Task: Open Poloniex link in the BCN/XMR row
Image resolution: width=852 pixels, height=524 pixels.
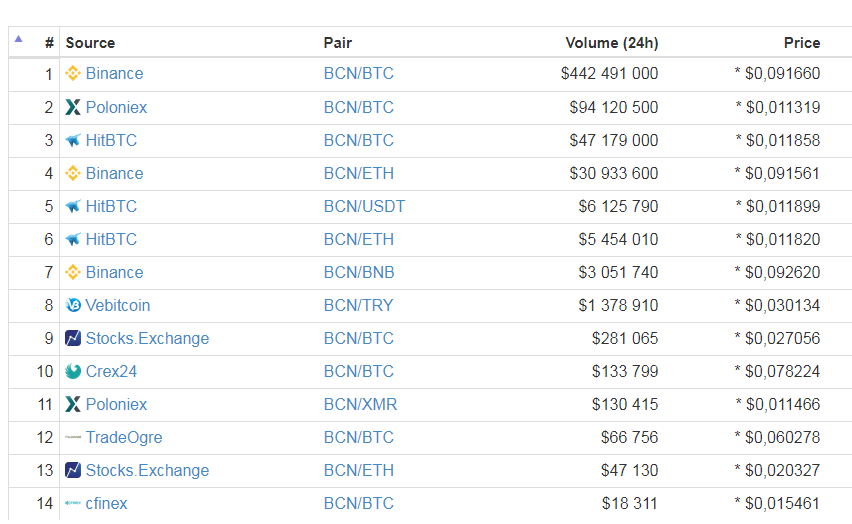Action: coord(116,404)
